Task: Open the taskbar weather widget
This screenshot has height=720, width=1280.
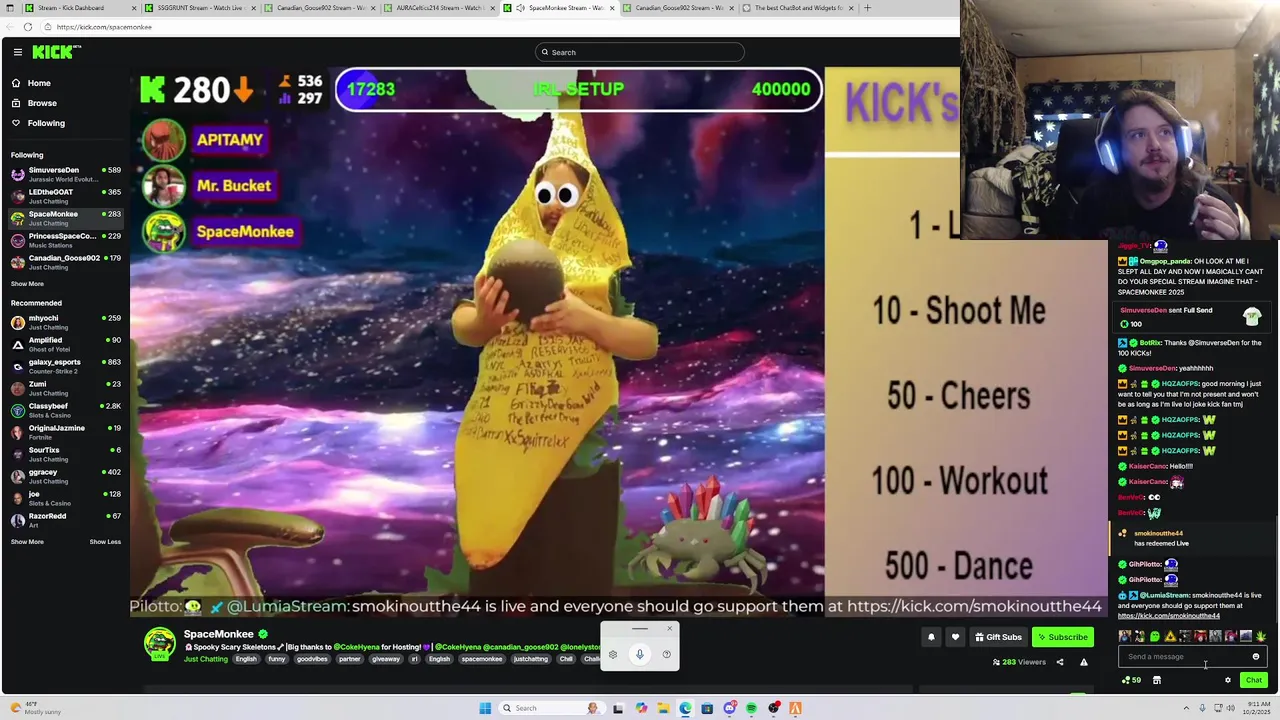Action: (35, 707)
